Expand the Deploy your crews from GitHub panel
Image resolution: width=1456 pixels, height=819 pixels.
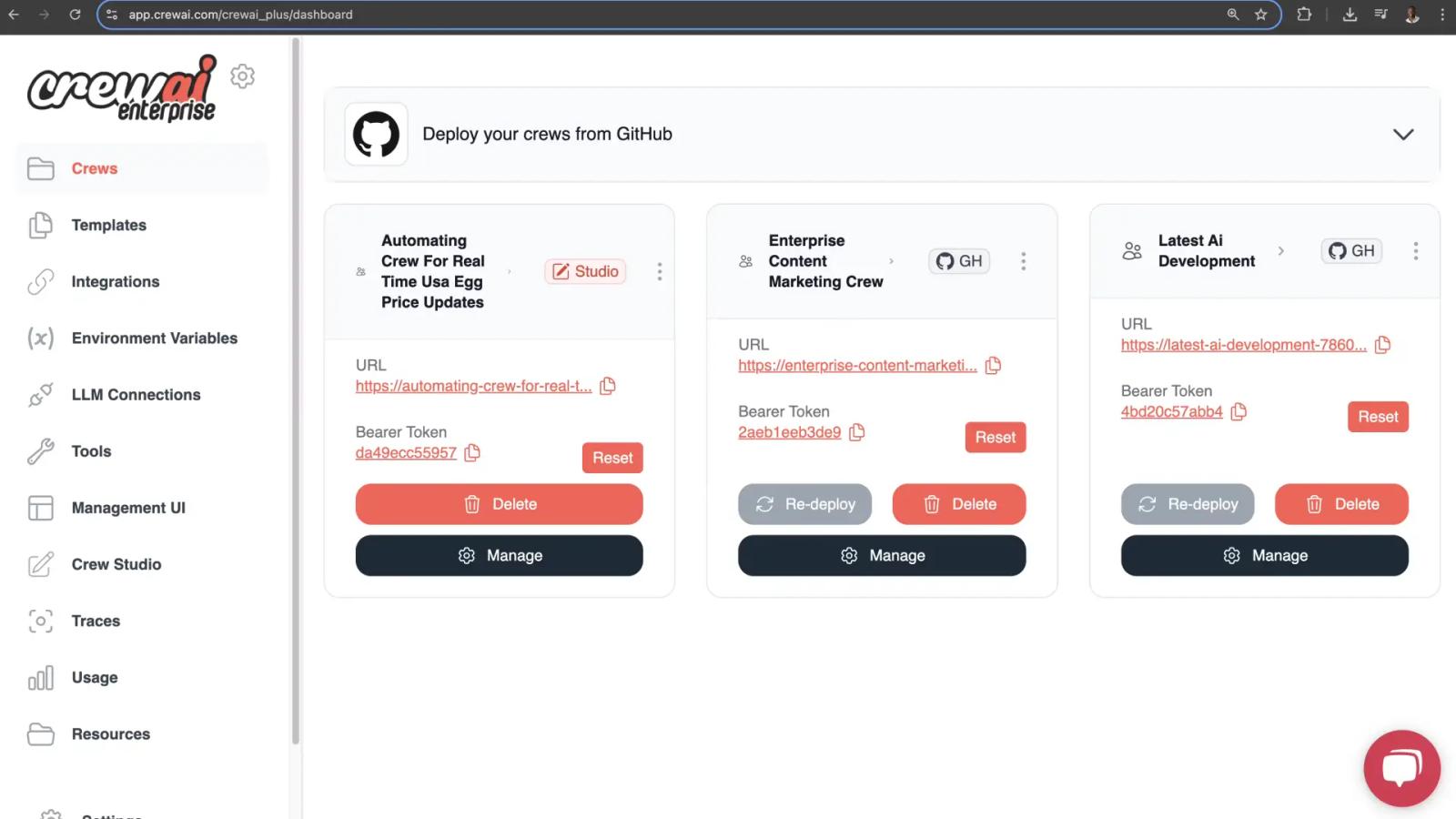point(1403,135)
